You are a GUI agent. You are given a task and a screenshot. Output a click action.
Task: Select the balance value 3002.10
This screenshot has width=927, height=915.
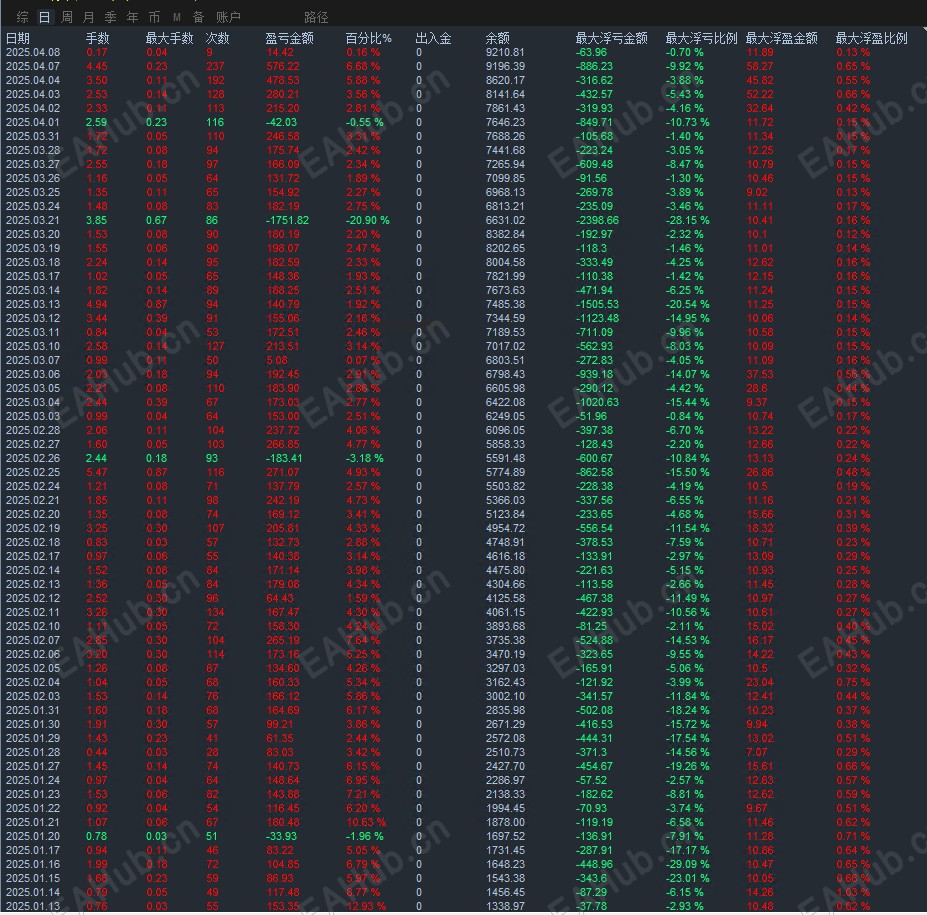(505, 696)
